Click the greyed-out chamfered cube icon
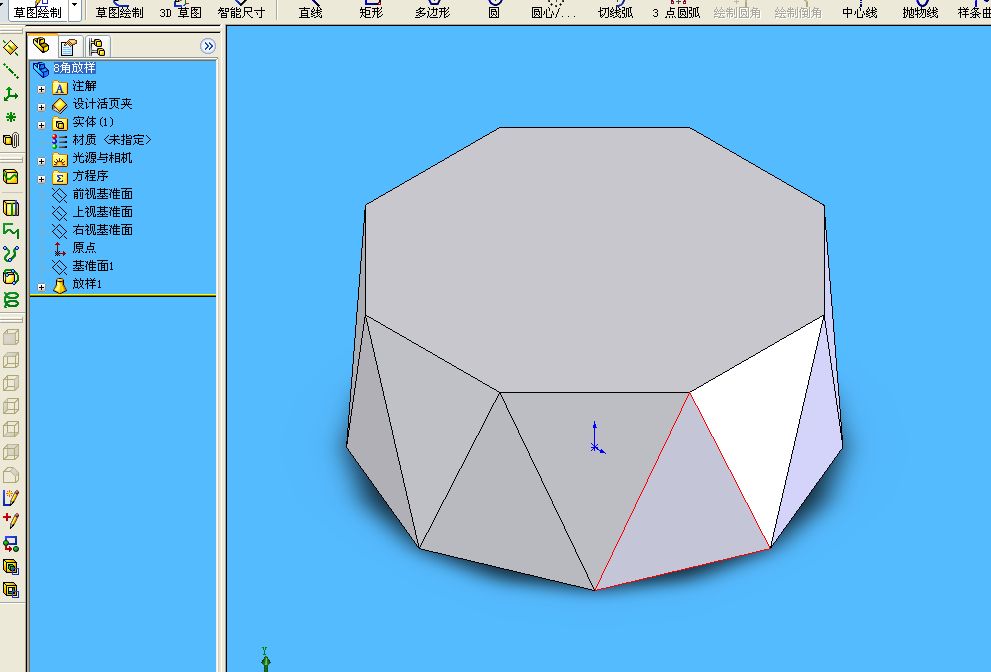 pyautogui.click(x=11, y=475)
